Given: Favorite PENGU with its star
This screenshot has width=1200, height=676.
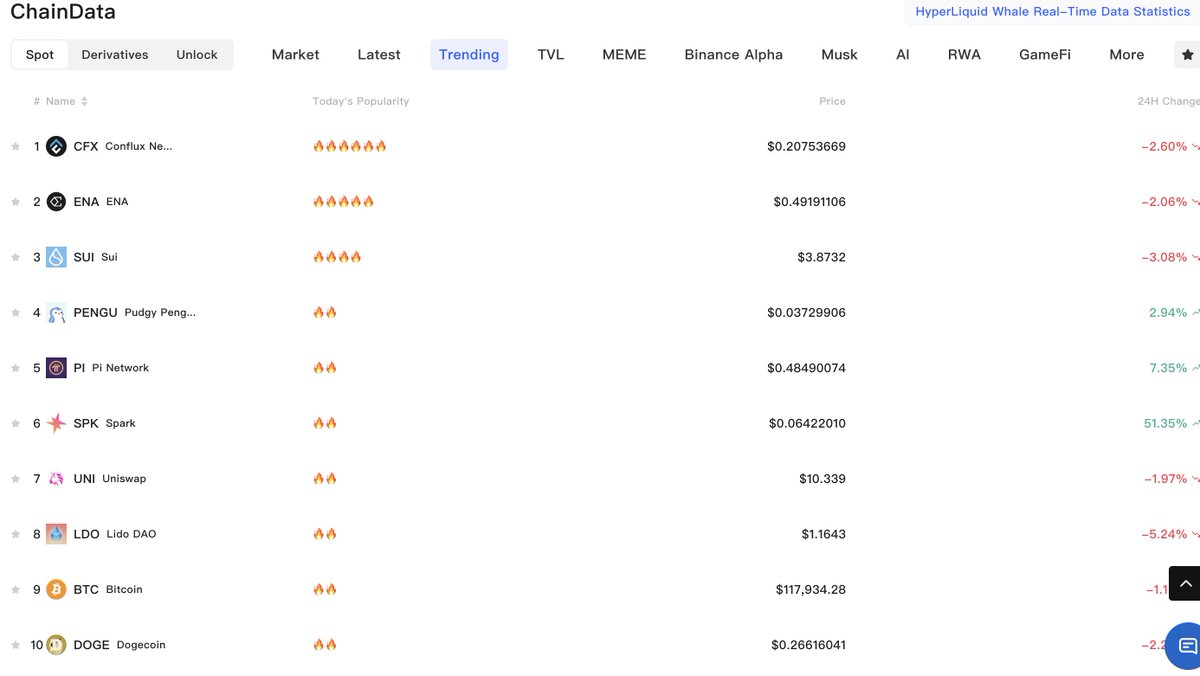Looking at the screenshot, I should (15, 313).
